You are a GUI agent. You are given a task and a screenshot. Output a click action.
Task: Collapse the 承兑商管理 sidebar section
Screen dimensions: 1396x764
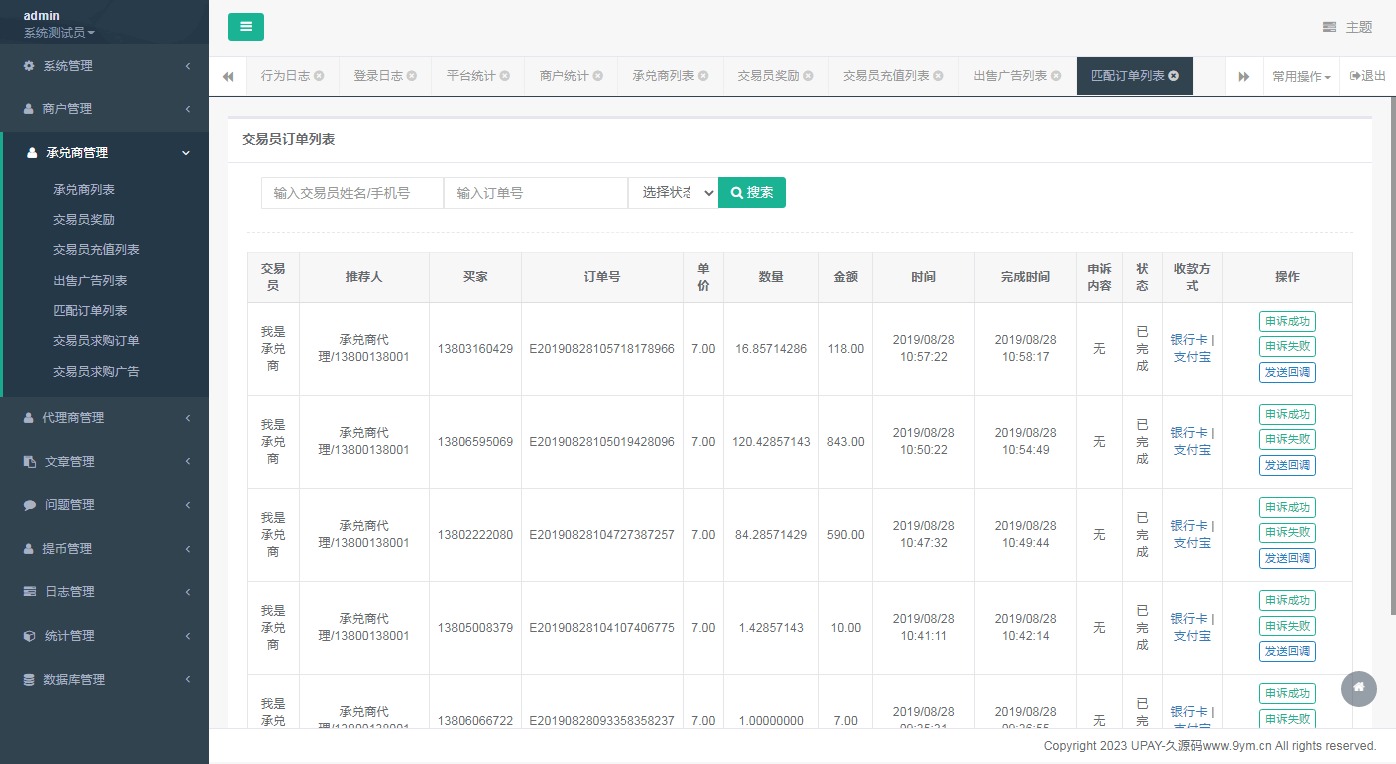click(x=104, y=153)
